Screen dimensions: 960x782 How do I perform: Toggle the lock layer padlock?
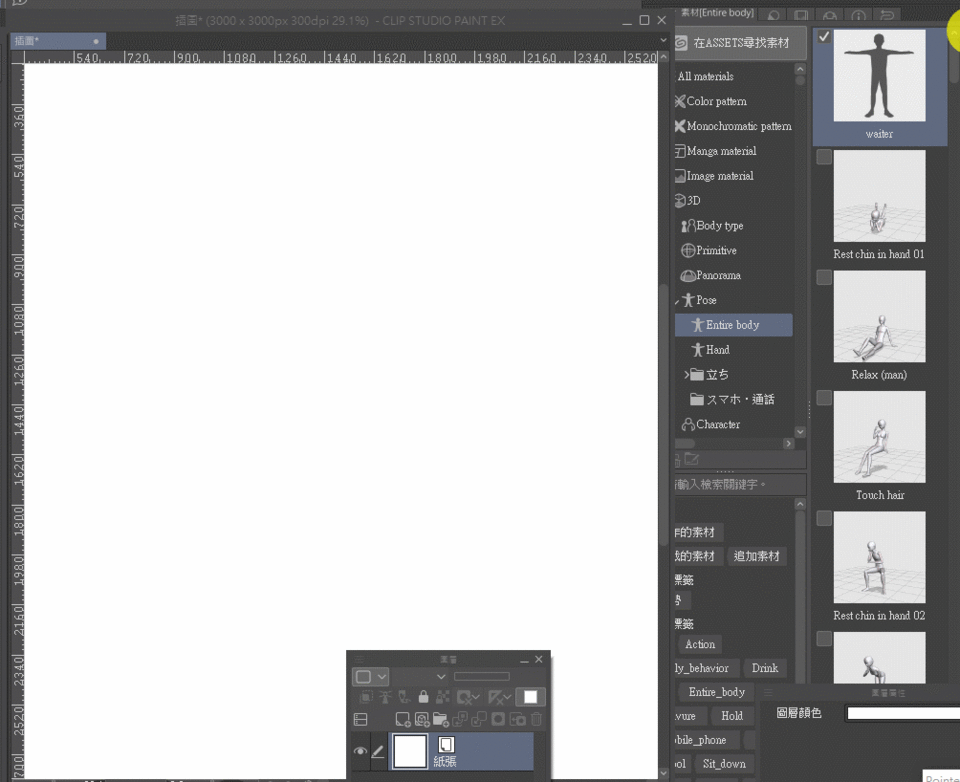(423, 696)
